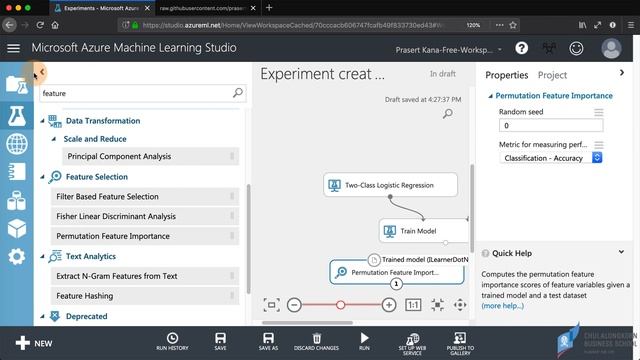Open the Classification - Accuracy metric dropdown
Screen dimensions: 640x360
click(551, 158)
